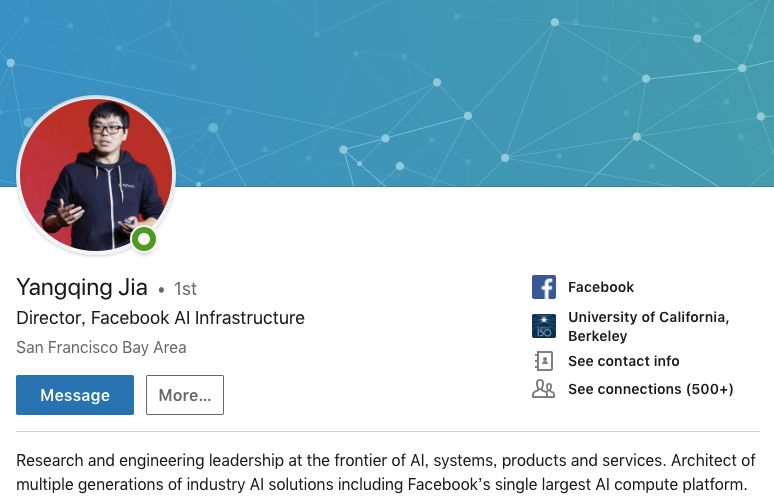Viewport: 774px width, 502px height.
Task: Click See contact info
Action: [x=623, y=361]
